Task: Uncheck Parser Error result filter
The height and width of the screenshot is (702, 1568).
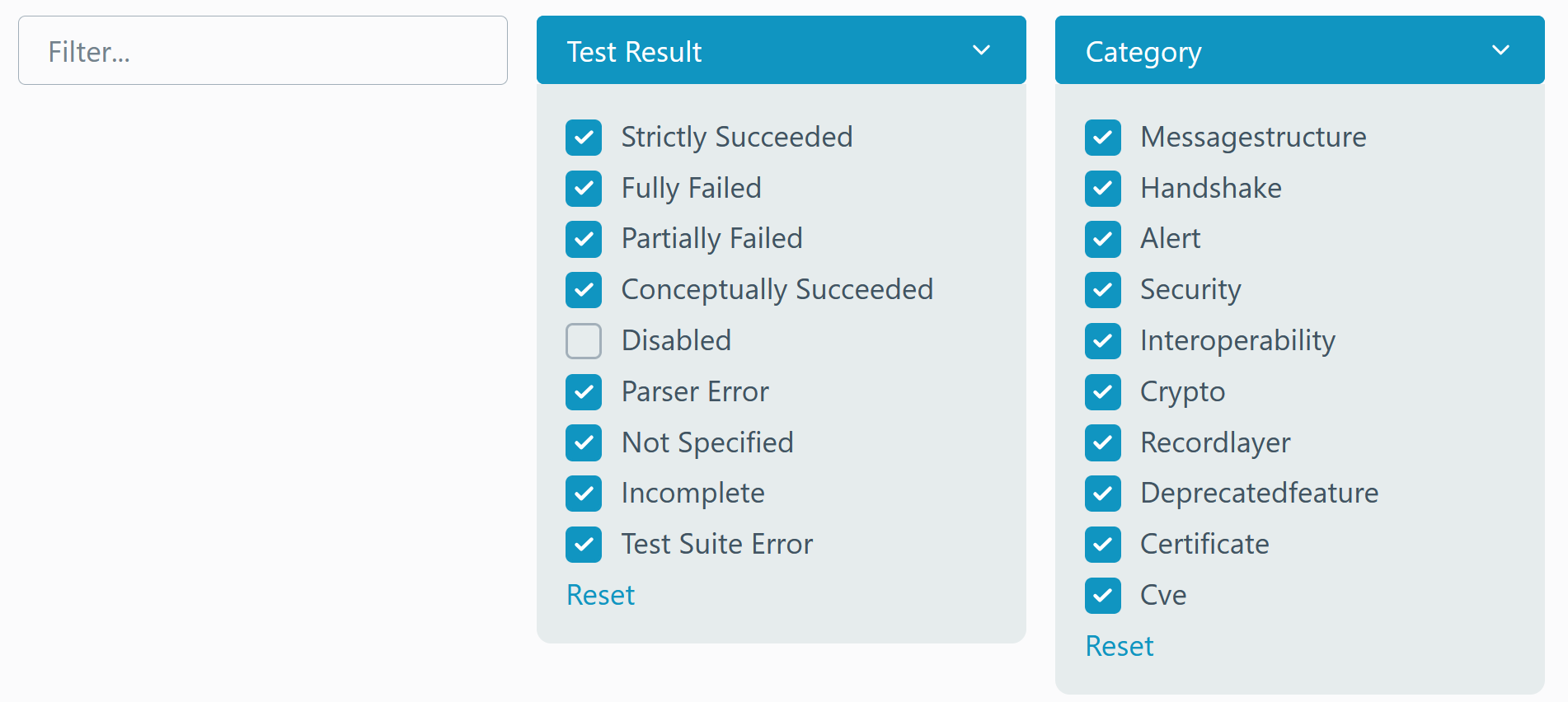Action: 584,392
